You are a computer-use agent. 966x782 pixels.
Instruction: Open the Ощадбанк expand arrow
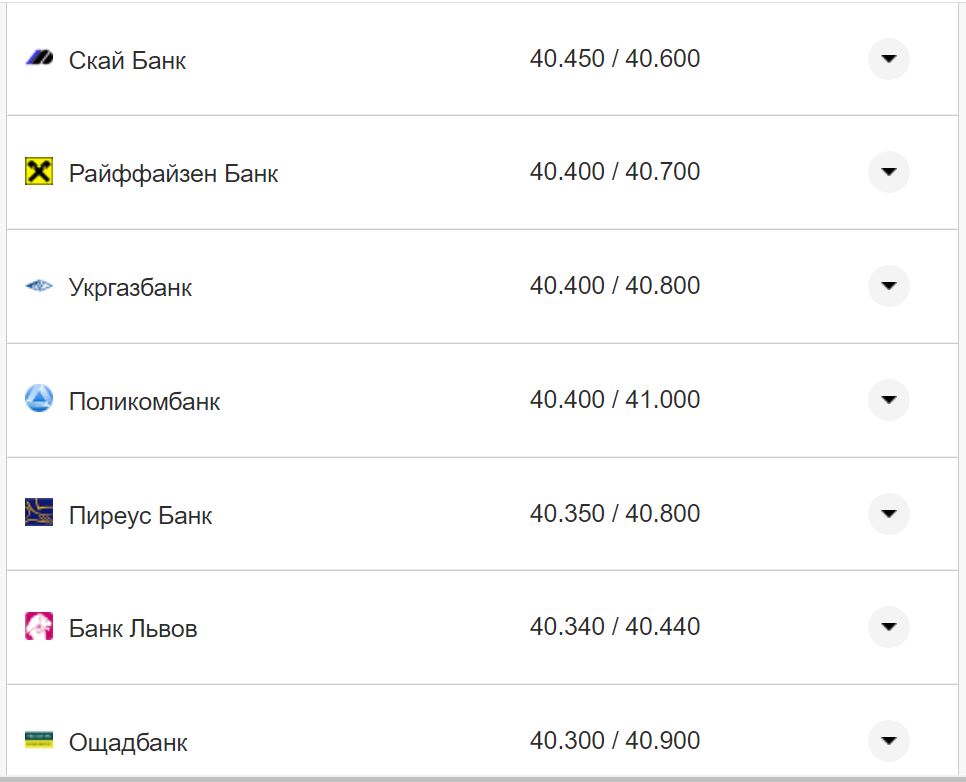click(888, 741)
